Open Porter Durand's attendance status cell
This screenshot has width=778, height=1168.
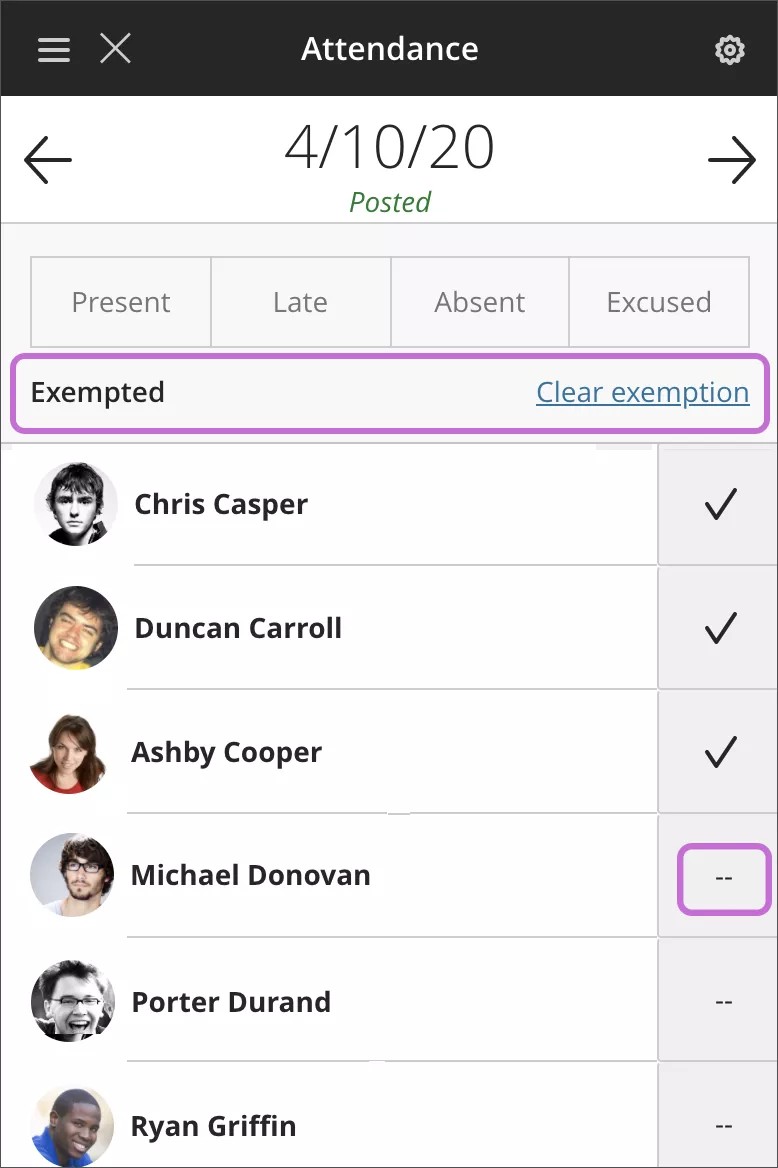point(724,1001)
